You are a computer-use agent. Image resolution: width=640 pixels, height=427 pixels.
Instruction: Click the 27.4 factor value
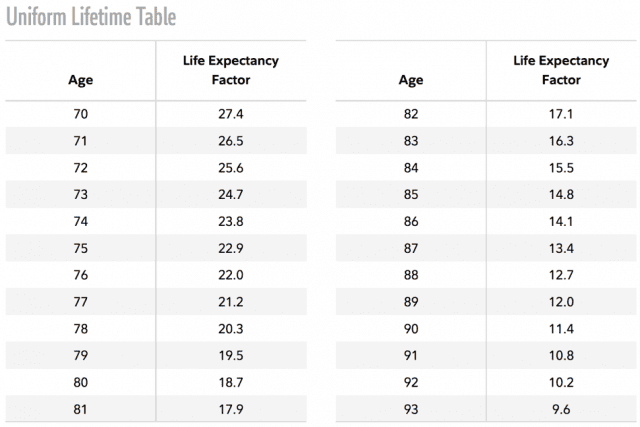click(x=231, y=114)
